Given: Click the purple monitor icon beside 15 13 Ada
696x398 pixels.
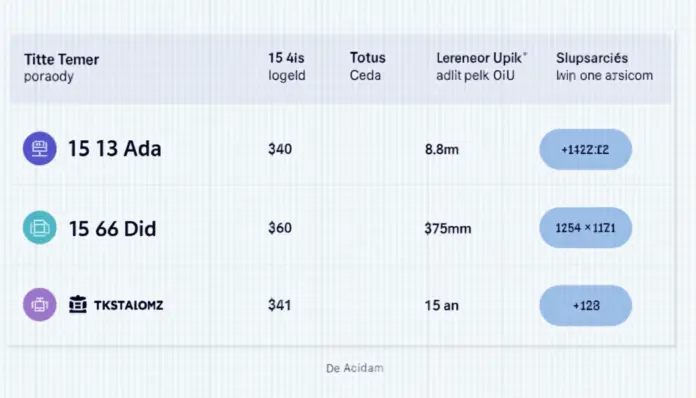Looking at the screenshot, I should (40, 149).
